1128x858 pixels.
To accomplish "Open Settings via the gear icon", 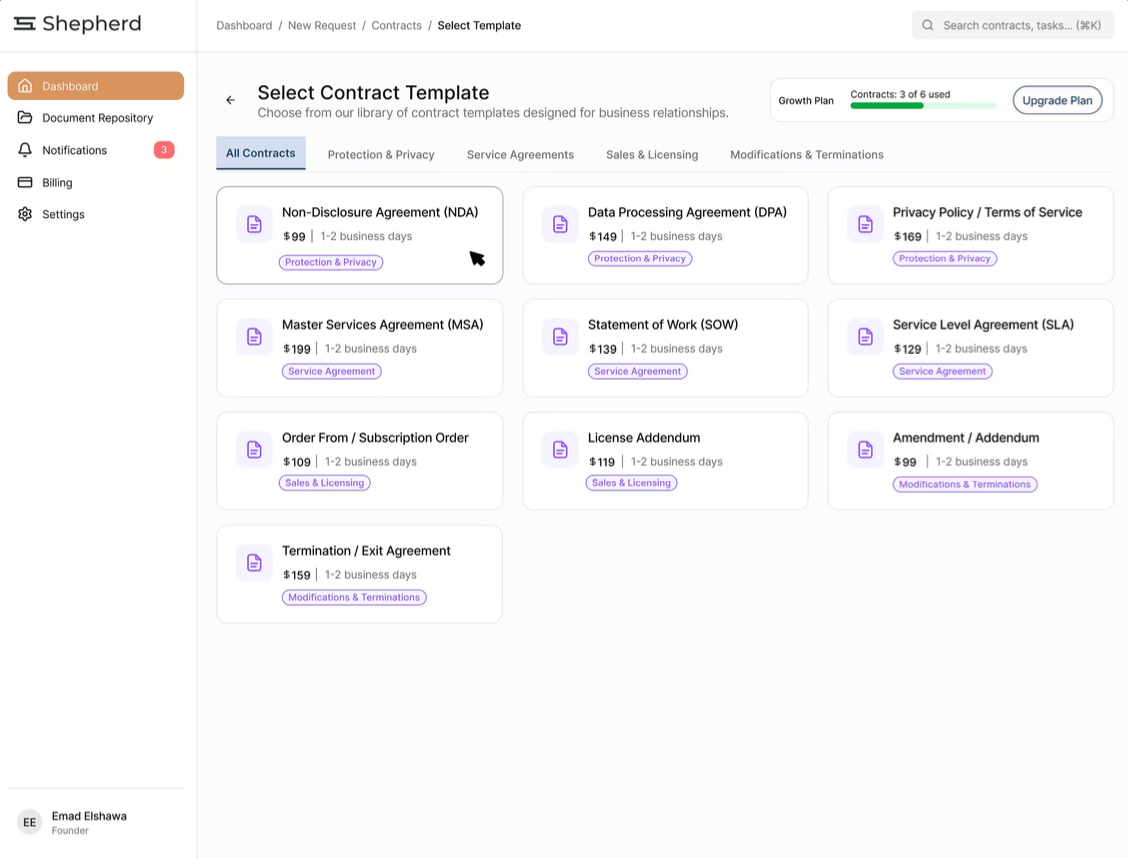I will pos(25,214).
